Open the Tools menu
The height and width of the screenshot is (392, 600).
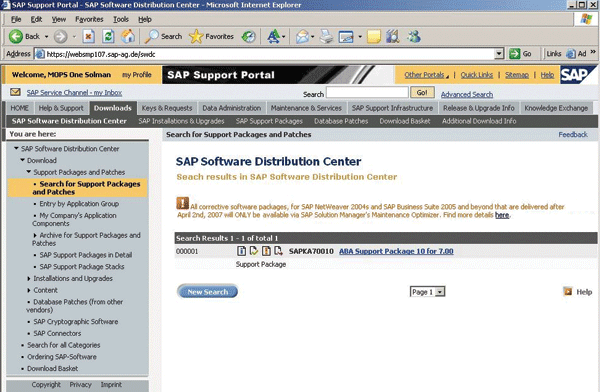pos(121,19)
